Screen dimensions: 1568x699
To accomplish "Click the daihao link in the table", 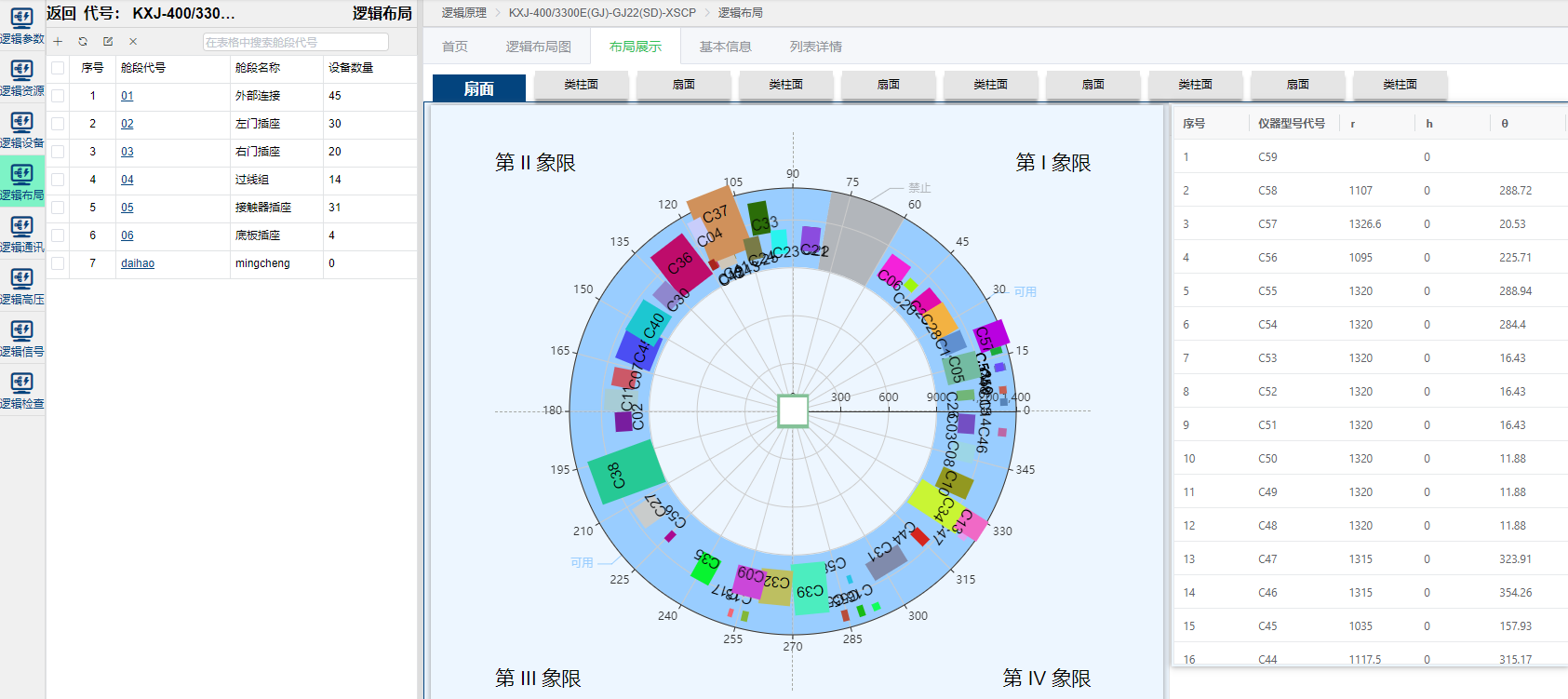I will (138, 263).
